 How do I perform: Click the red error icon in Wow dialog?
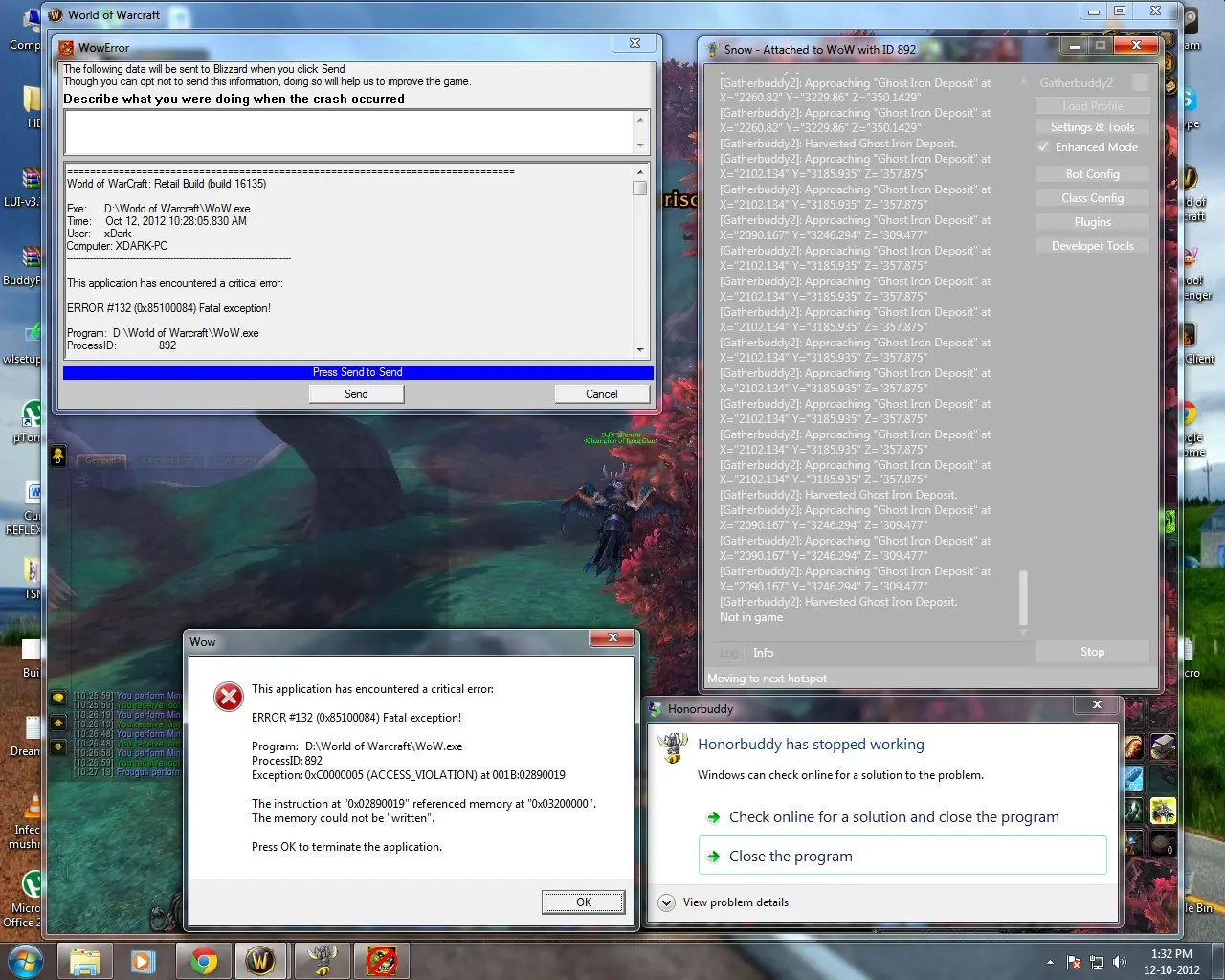[229, 697]
